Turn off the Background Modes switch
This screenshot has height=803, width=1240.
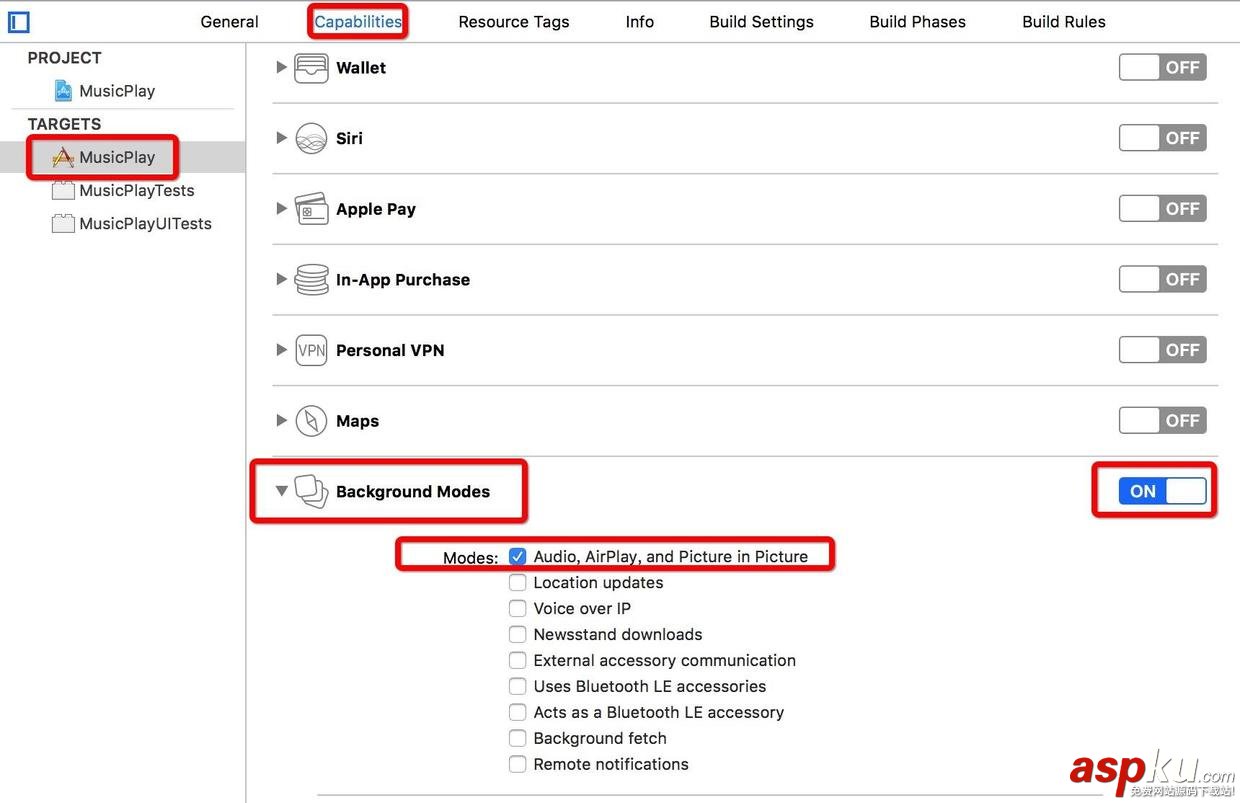pos(1161,491)
